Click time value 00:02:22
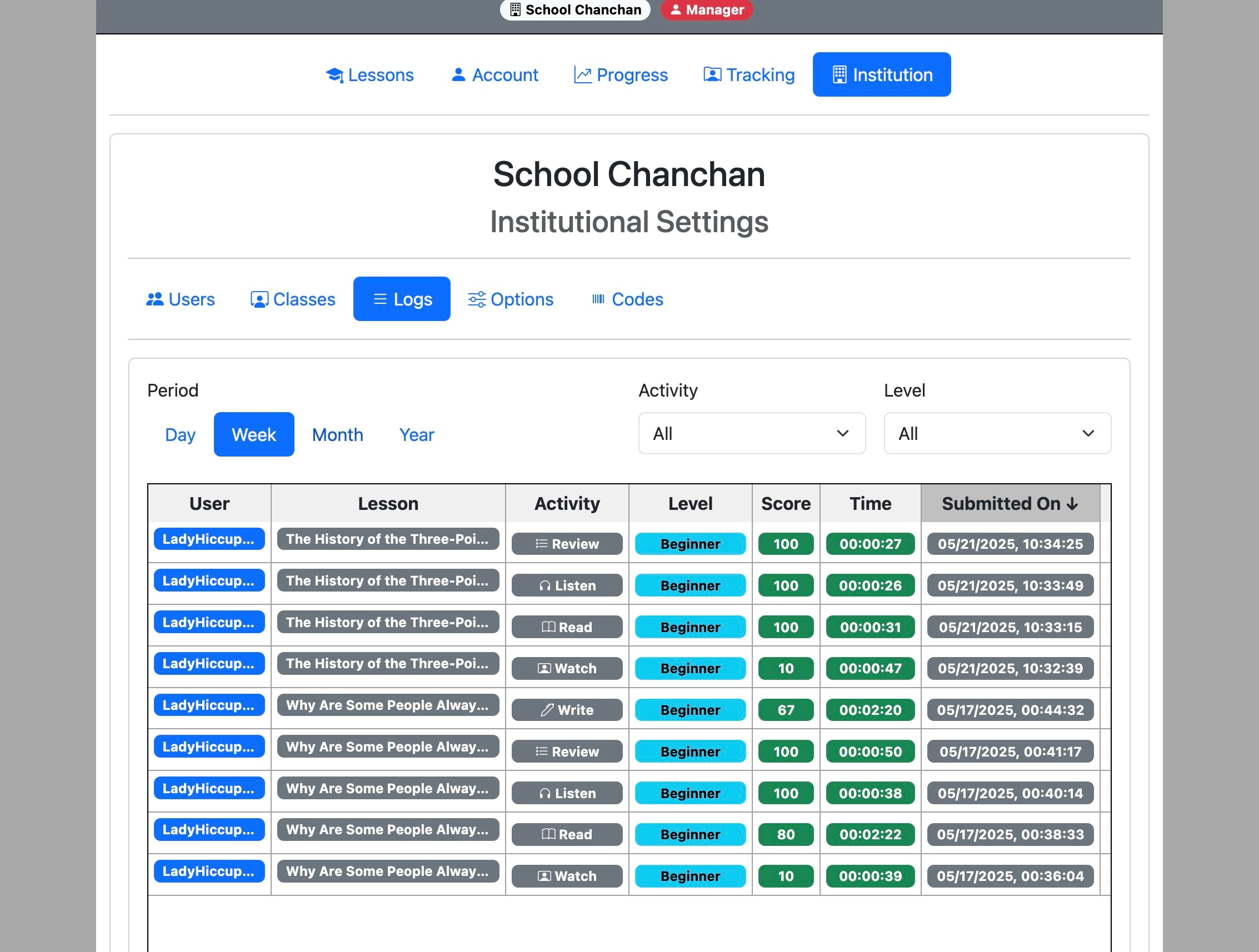 tap(870, 835)
